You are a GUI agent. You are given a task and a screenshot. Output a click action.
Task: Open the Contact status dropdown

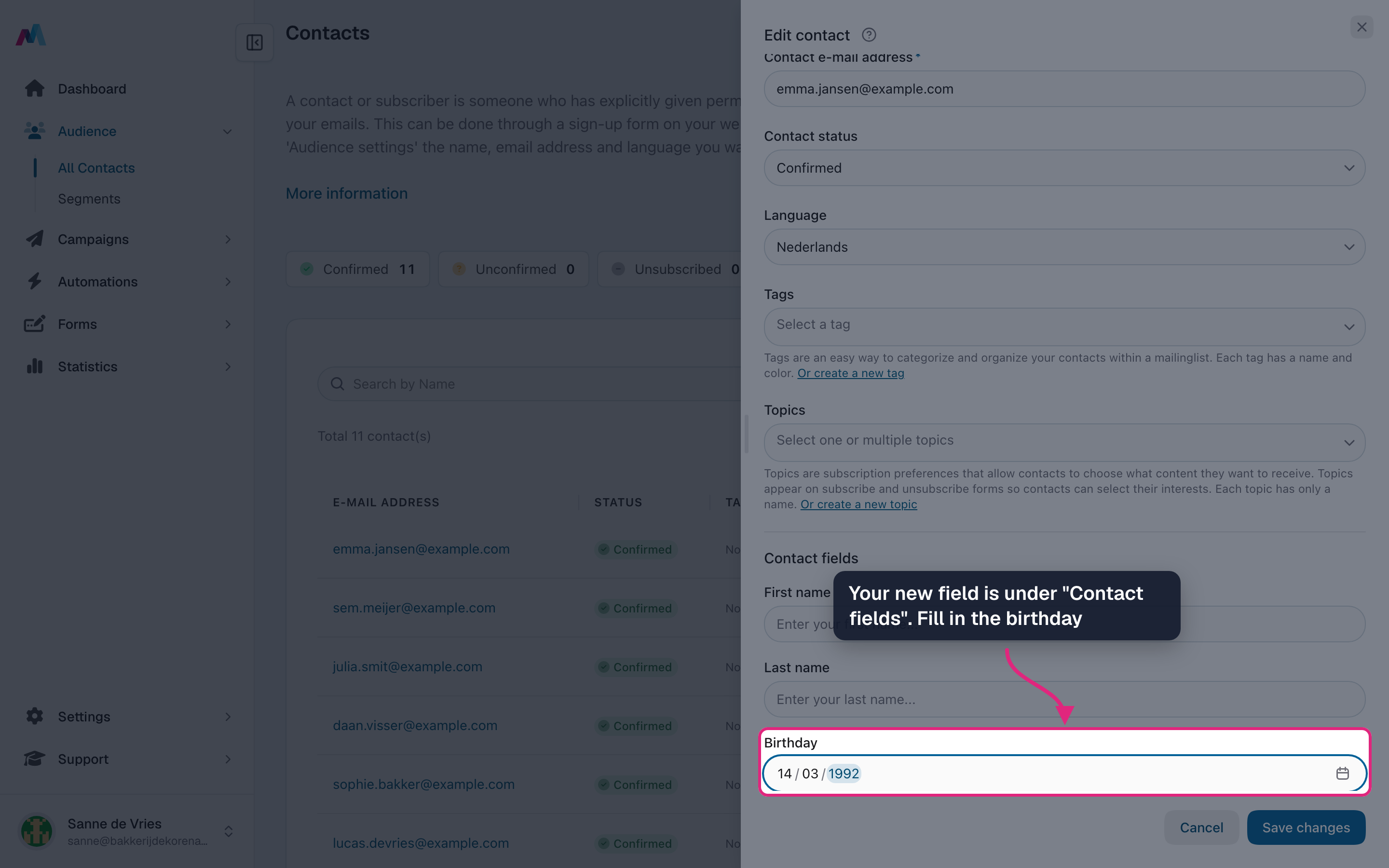point(1064,168)
